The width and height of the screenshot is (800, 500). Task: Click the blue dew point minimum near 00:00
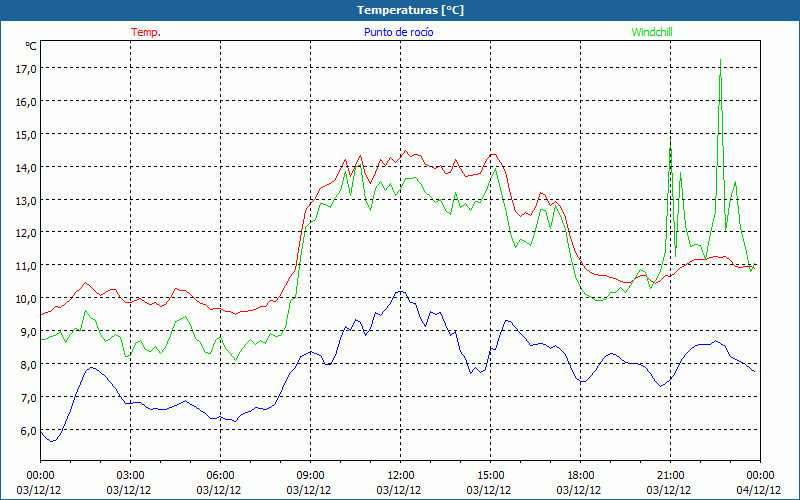point(52,441)
